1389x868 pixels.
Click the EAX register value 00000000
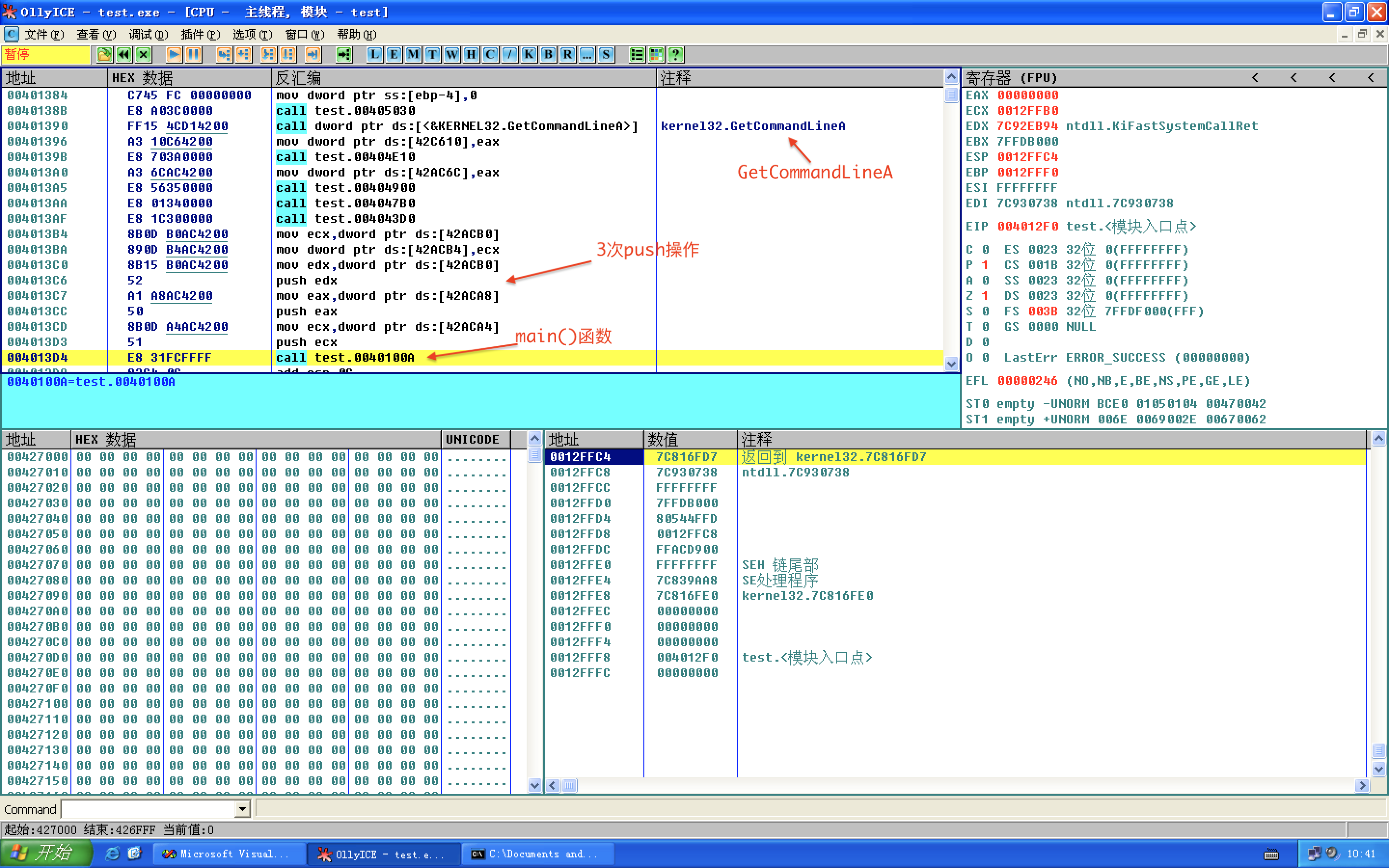click(1027, 95)
